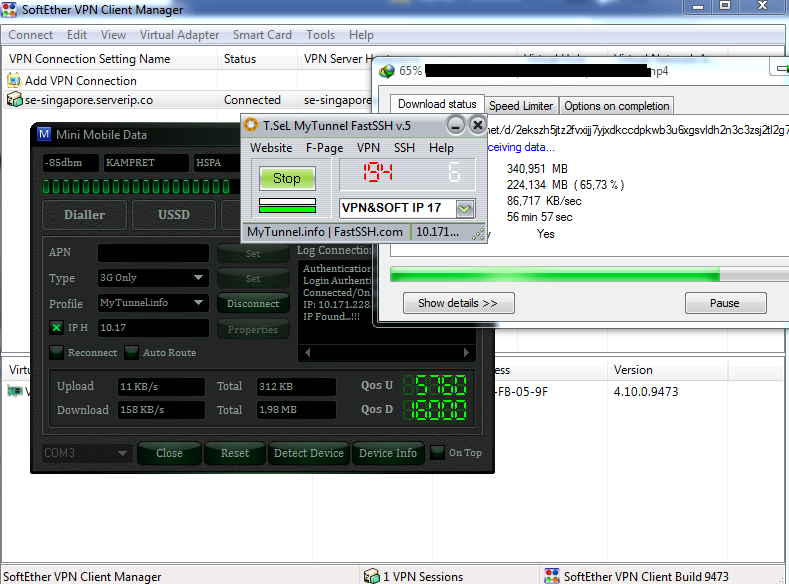Click the download dialog globe icon
Image resolution: width=789 pixels, height=584 pixels.
[387, 71]
